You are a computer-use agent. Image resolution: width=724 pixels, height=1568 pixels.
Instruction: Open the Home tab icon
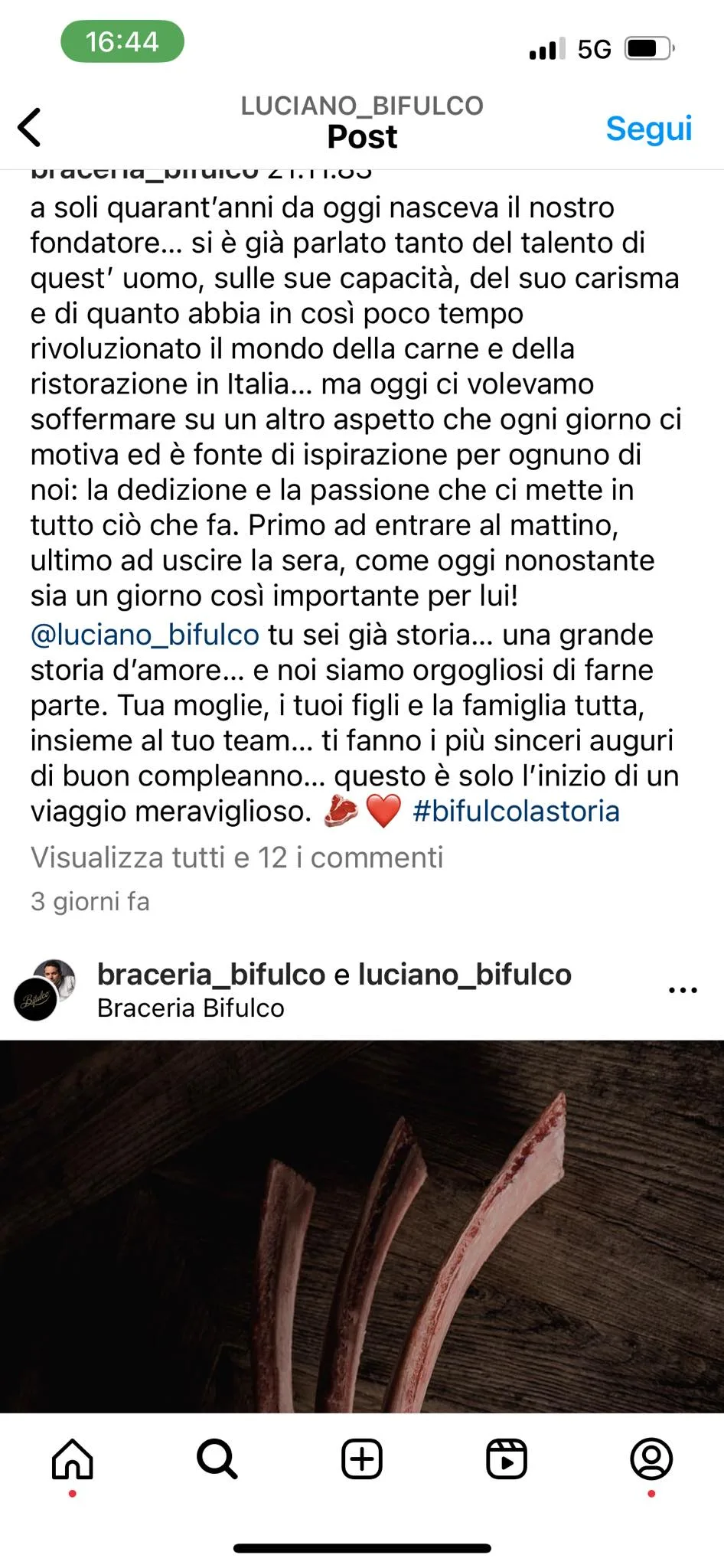click(x=73, y=1459)
